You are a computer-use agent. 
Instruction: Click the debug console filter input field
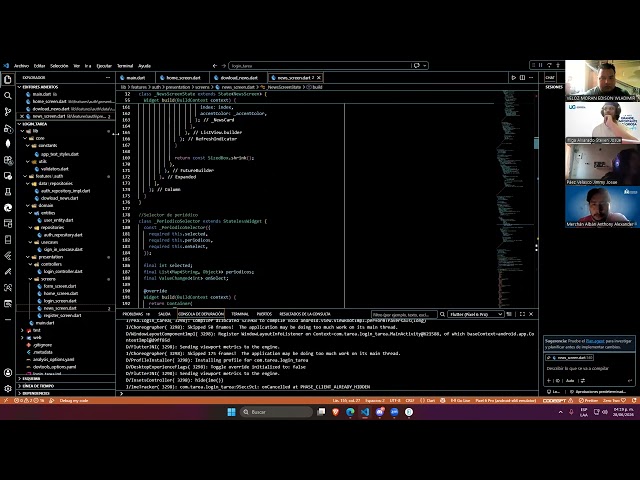pos(404,315)
